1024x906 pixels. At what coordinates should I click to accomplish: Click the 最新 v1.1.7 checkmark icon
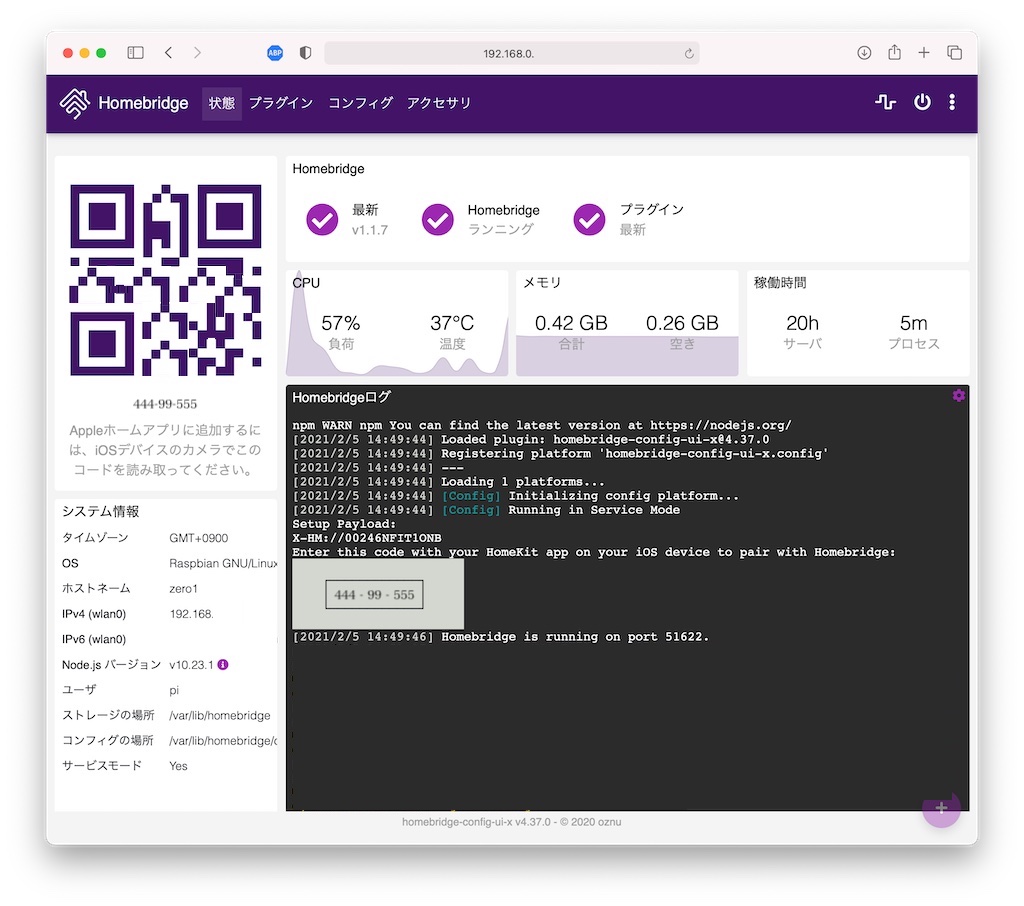pos(323,219)
